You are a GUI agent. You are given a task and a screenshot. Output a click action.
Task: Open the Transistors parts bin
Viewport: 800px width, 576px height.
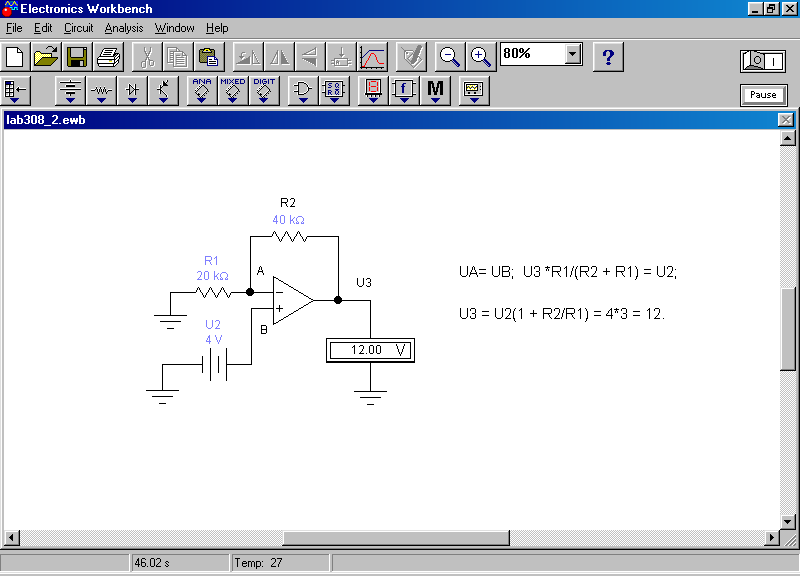tap(163, 91)
